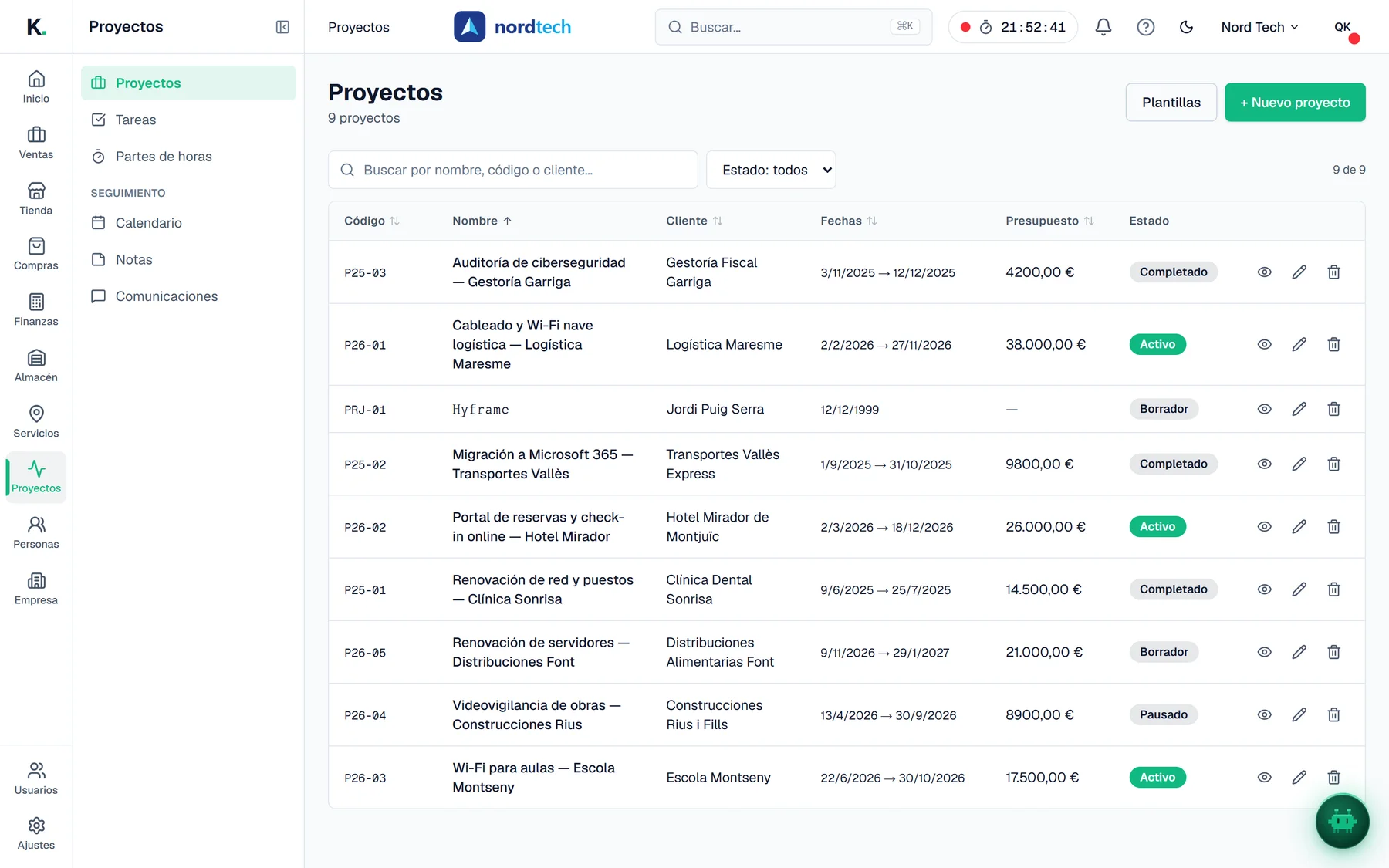Sort table by Nombre column
Image resolution: width=1389 pixels, height=868 pixels.
[x=482, y=221]
